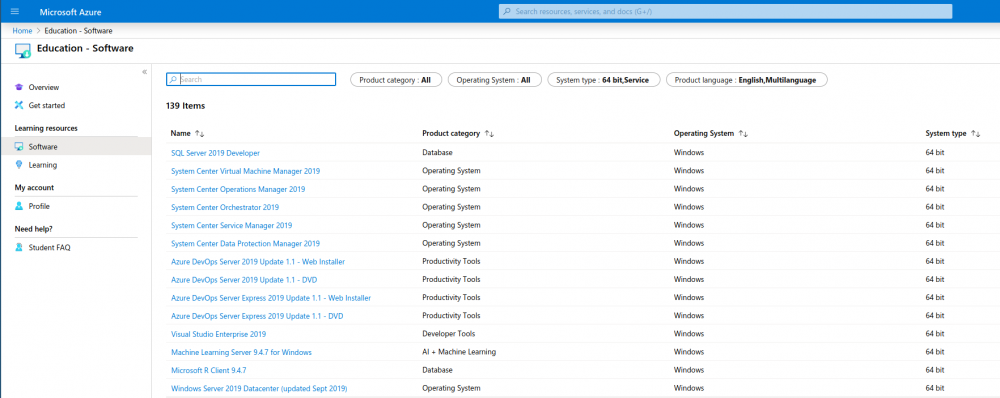
Task: Click the Microsoft Azure title in header
Action: [70, 12]
